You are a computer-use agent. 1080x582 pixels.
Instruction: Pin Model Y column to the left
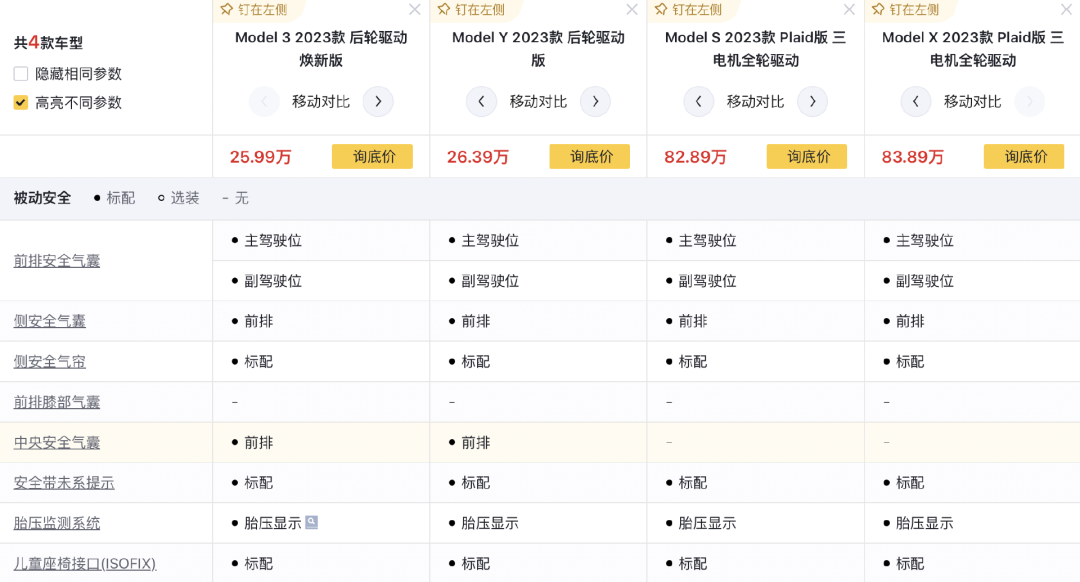(470, 10)
